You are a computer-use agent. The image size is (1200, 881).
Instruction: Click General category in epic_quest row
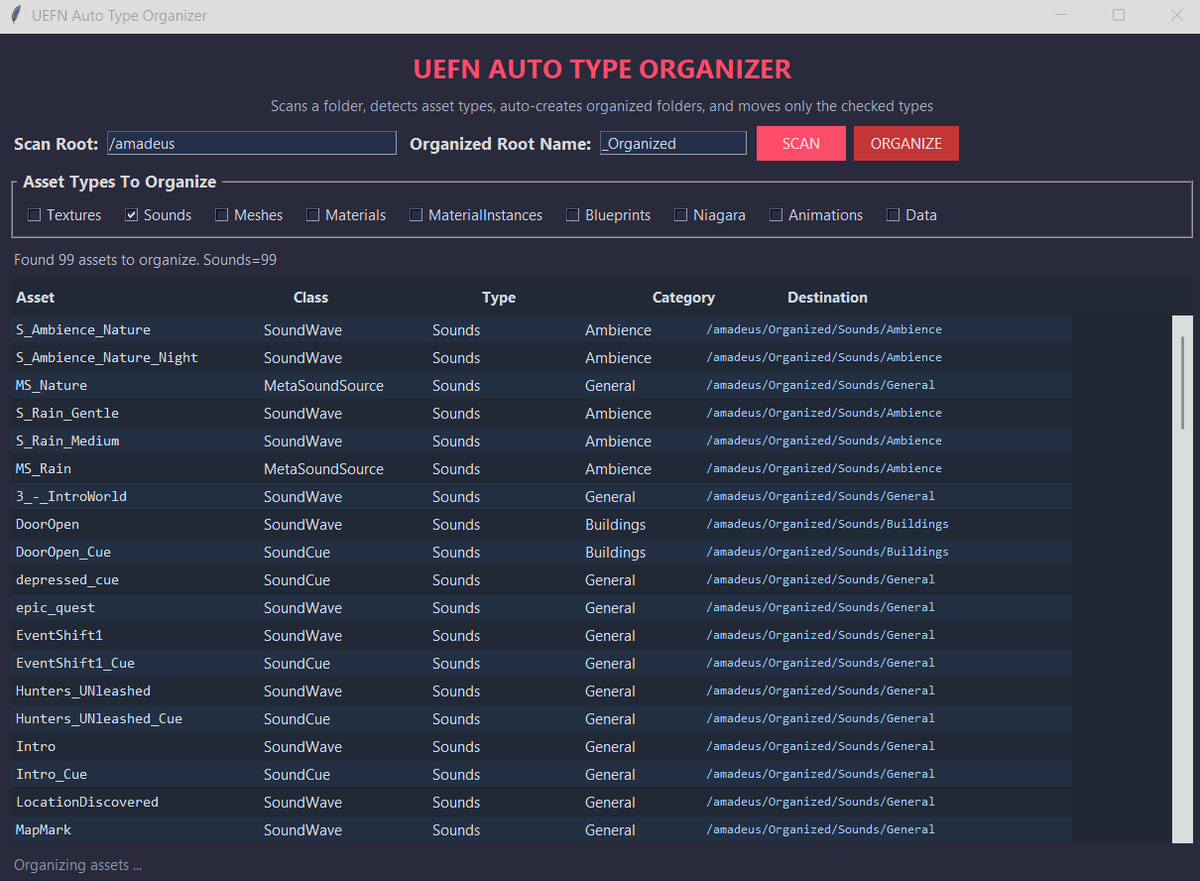pyautogui.click(x=610, y=608)
